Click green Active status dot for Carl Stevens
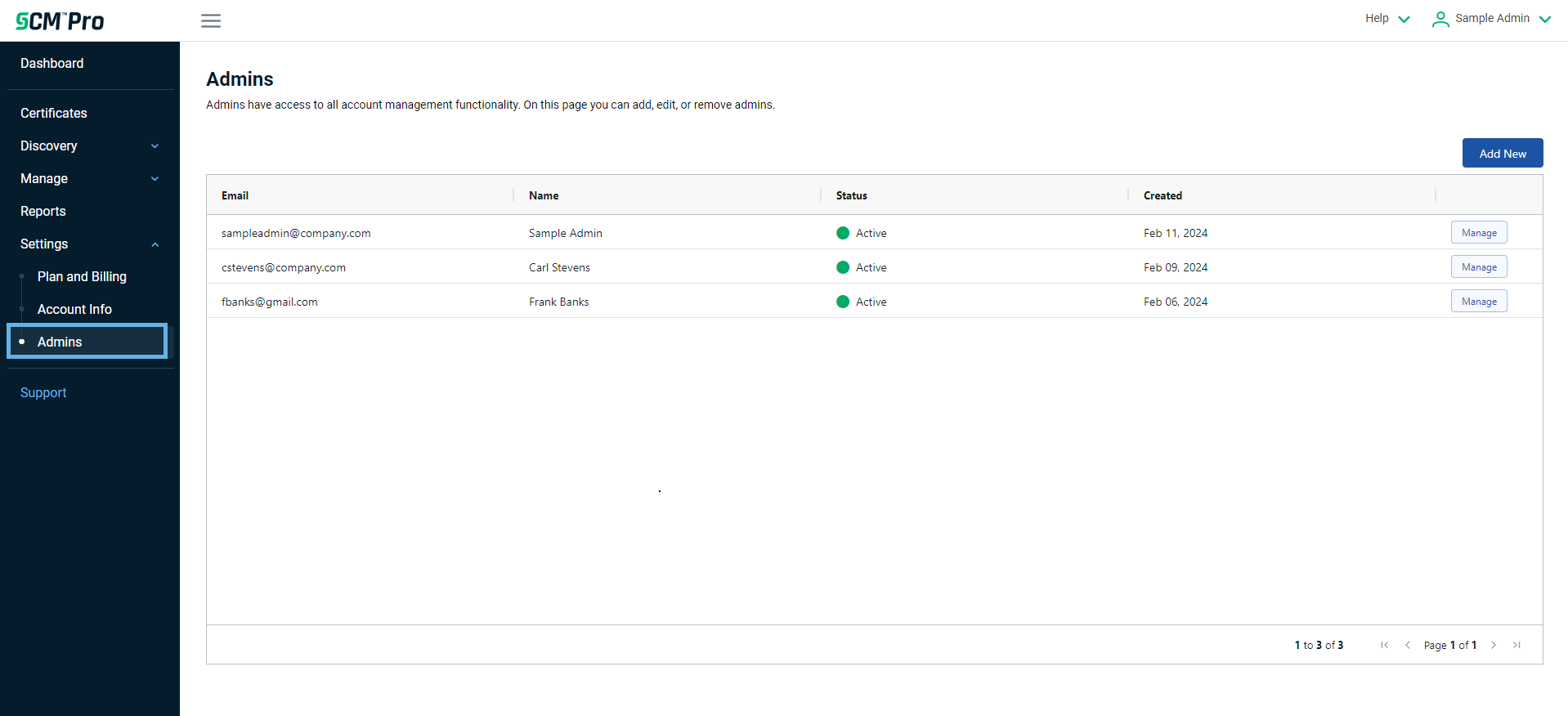Viewport: 1568px width, 716px height. point(843,267)
